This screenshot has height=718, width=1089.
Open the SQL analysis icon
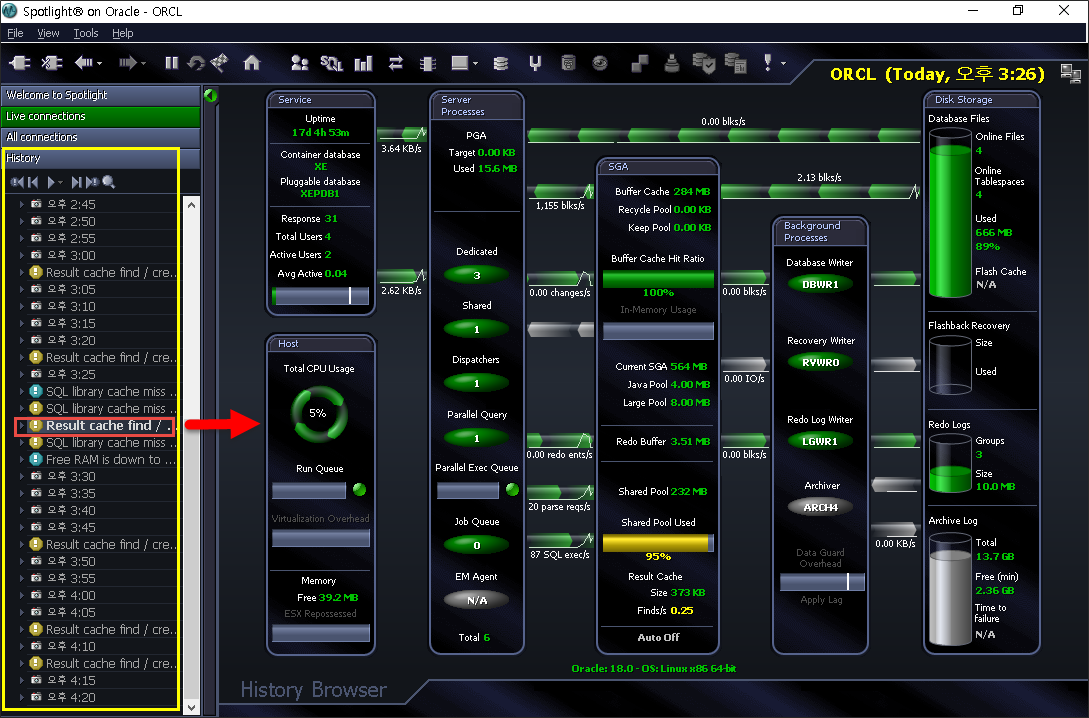(x=331, y=64)
